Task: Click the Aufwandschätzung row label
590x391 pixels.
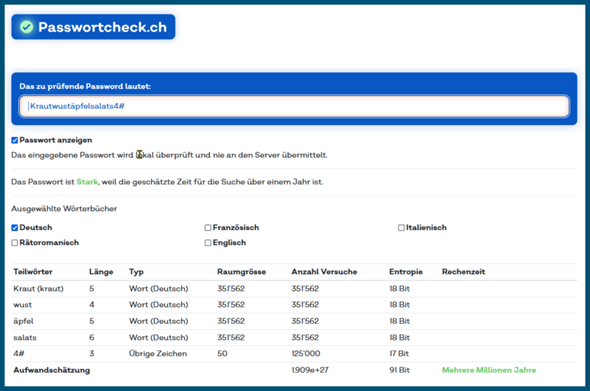Action: [52, 370]
